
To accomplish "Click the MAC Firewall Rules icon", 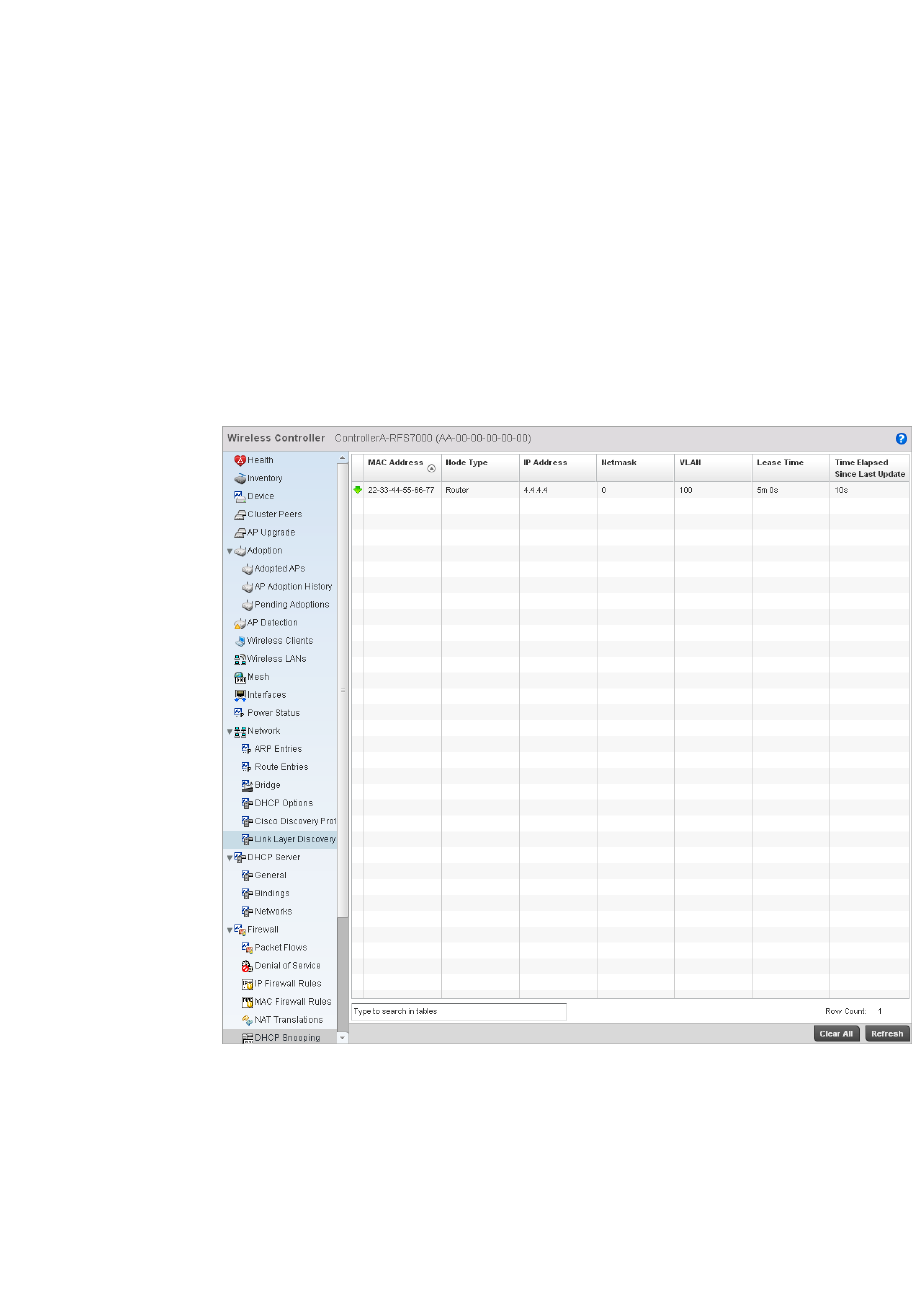I will (x=248, y=1001).
